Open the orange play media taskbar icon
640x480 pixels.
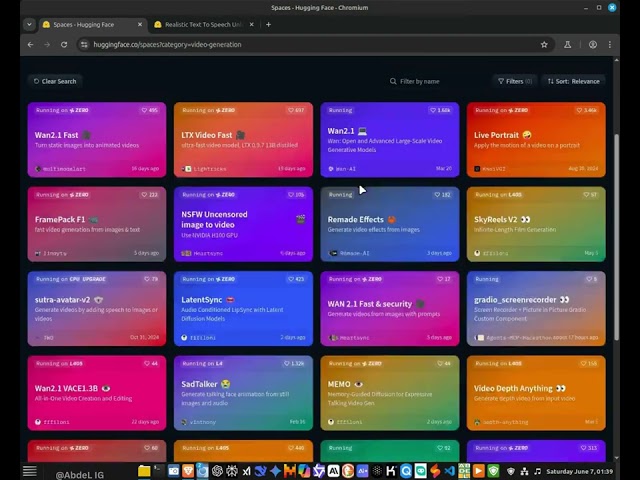coord(479,471)
